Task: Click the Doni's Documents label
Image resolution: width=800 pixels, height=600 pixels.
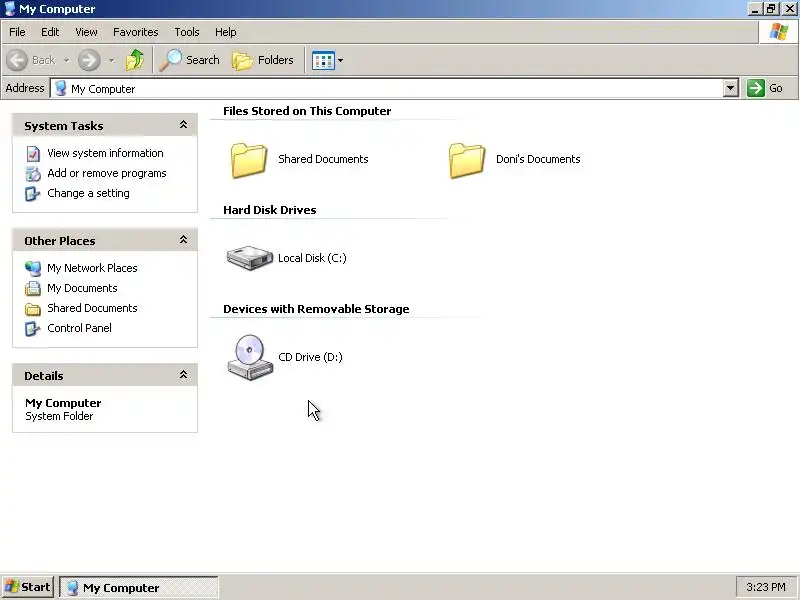Action: (x=538, y=159)
